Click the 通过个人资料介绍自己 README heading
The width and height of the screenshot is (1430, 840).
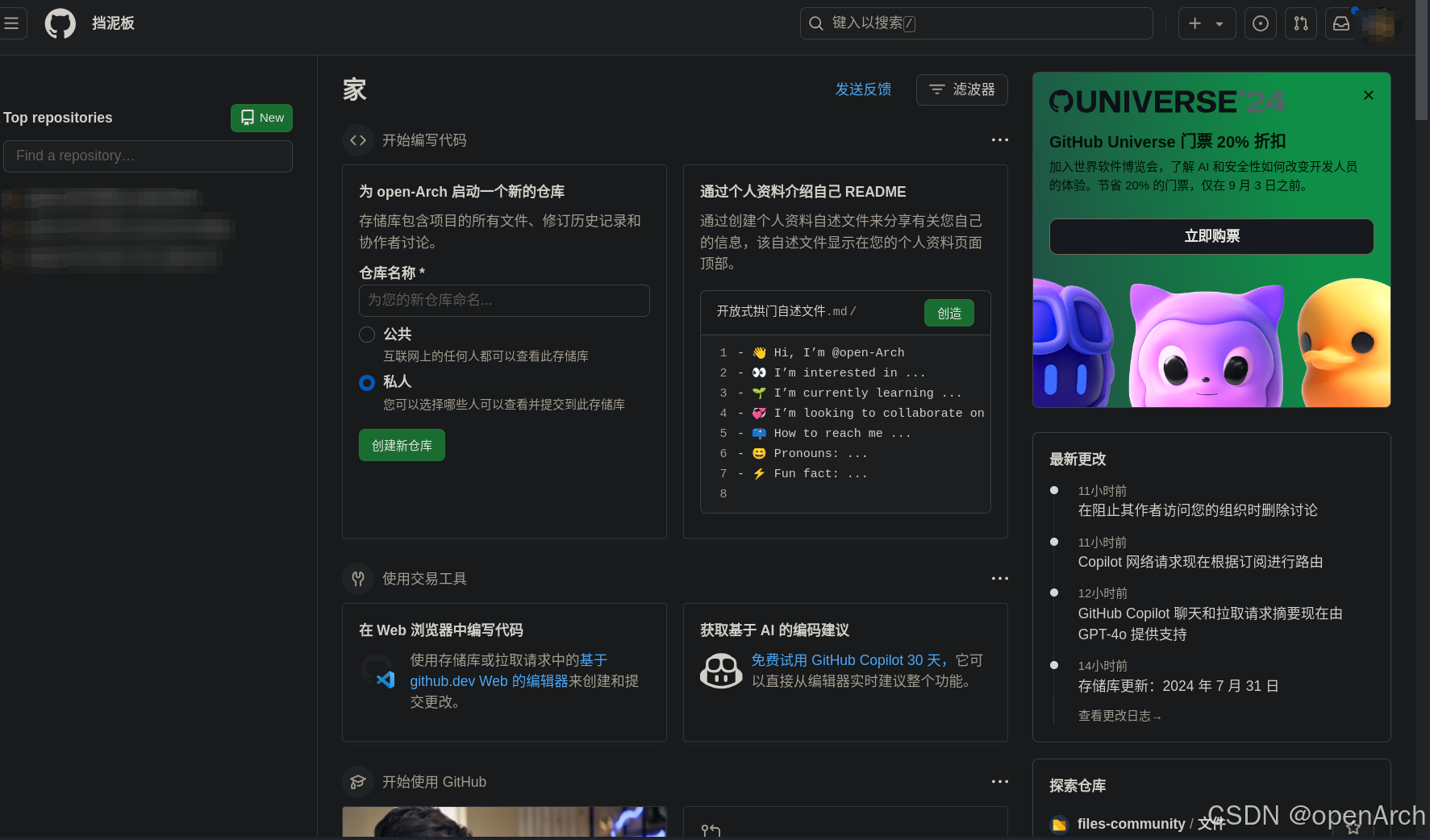point(803,192)
